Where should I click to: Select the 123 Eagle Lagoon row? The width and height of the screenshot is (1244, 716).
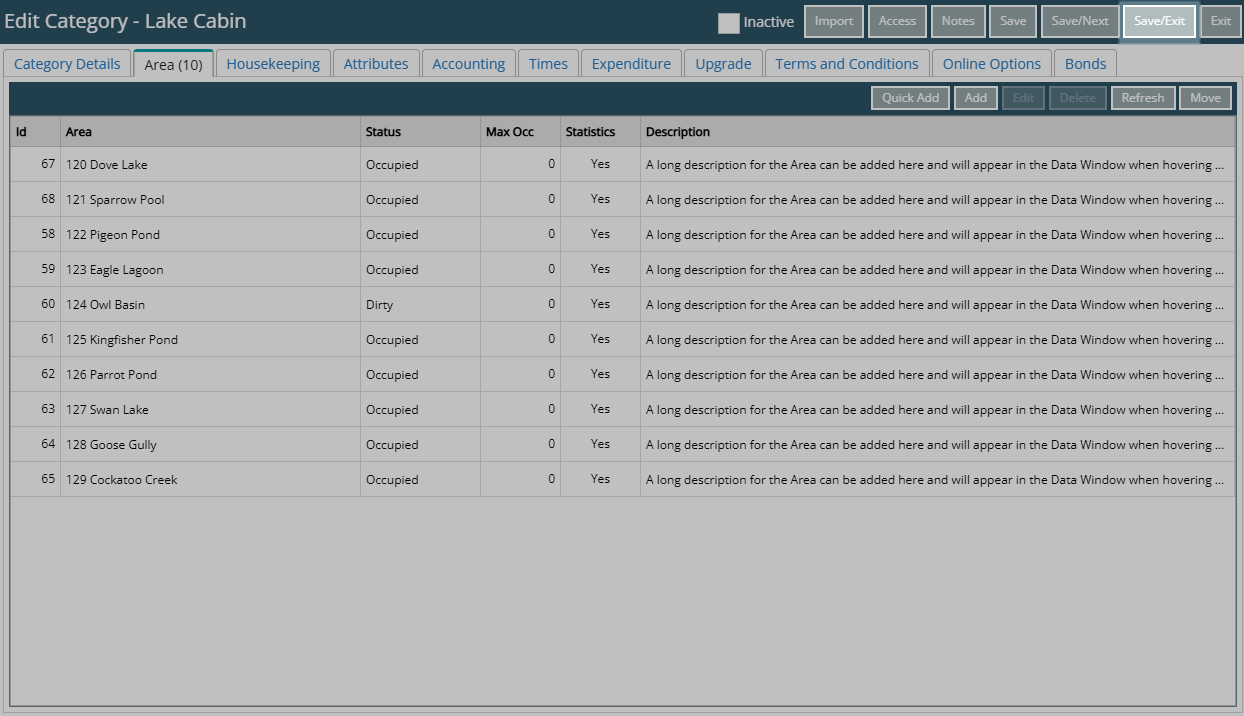point(623,269)
